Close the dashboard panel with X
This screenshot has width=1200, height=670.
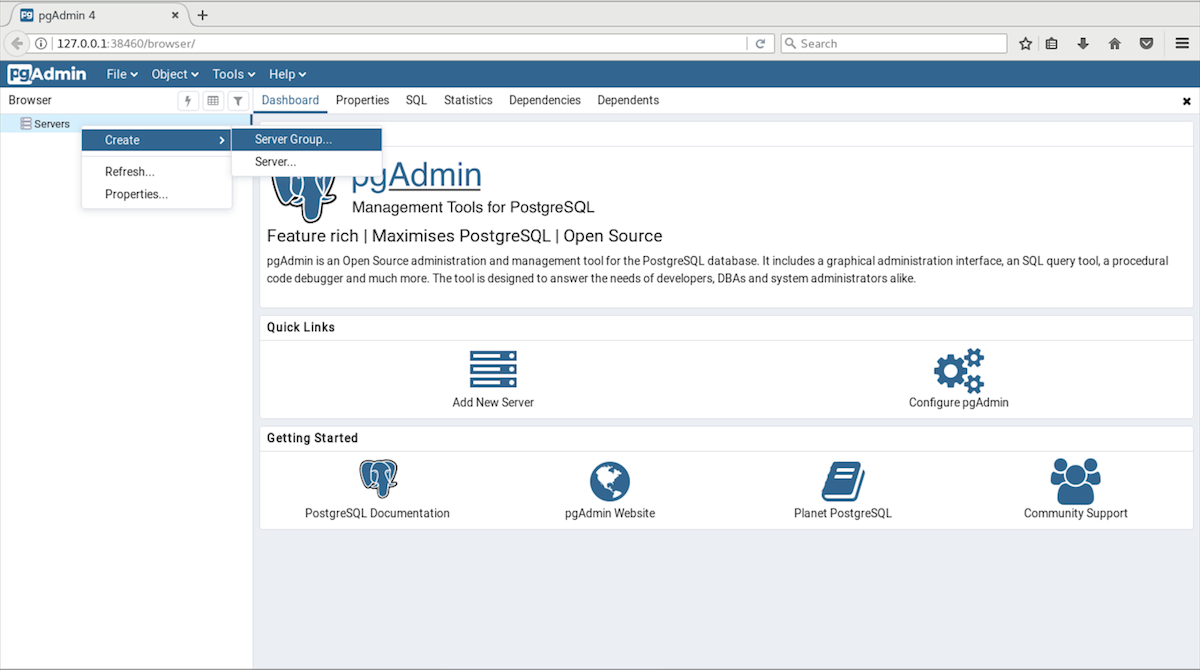coord(1187,101)
